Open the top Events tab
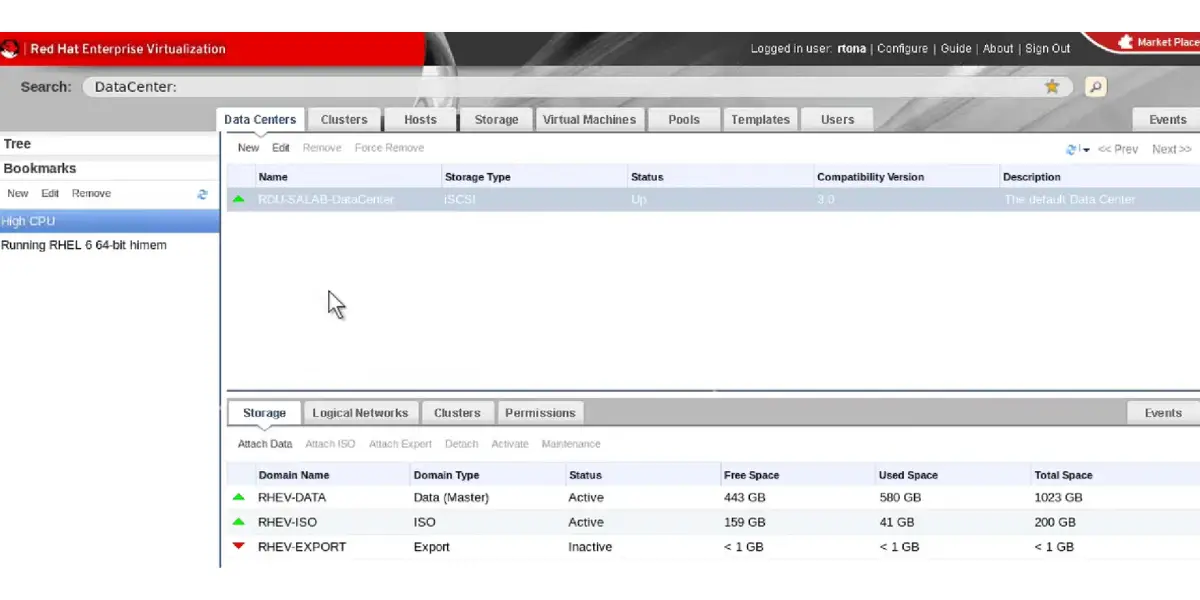The width and height of the screenshot is (1200, 600). (1167, 120)
